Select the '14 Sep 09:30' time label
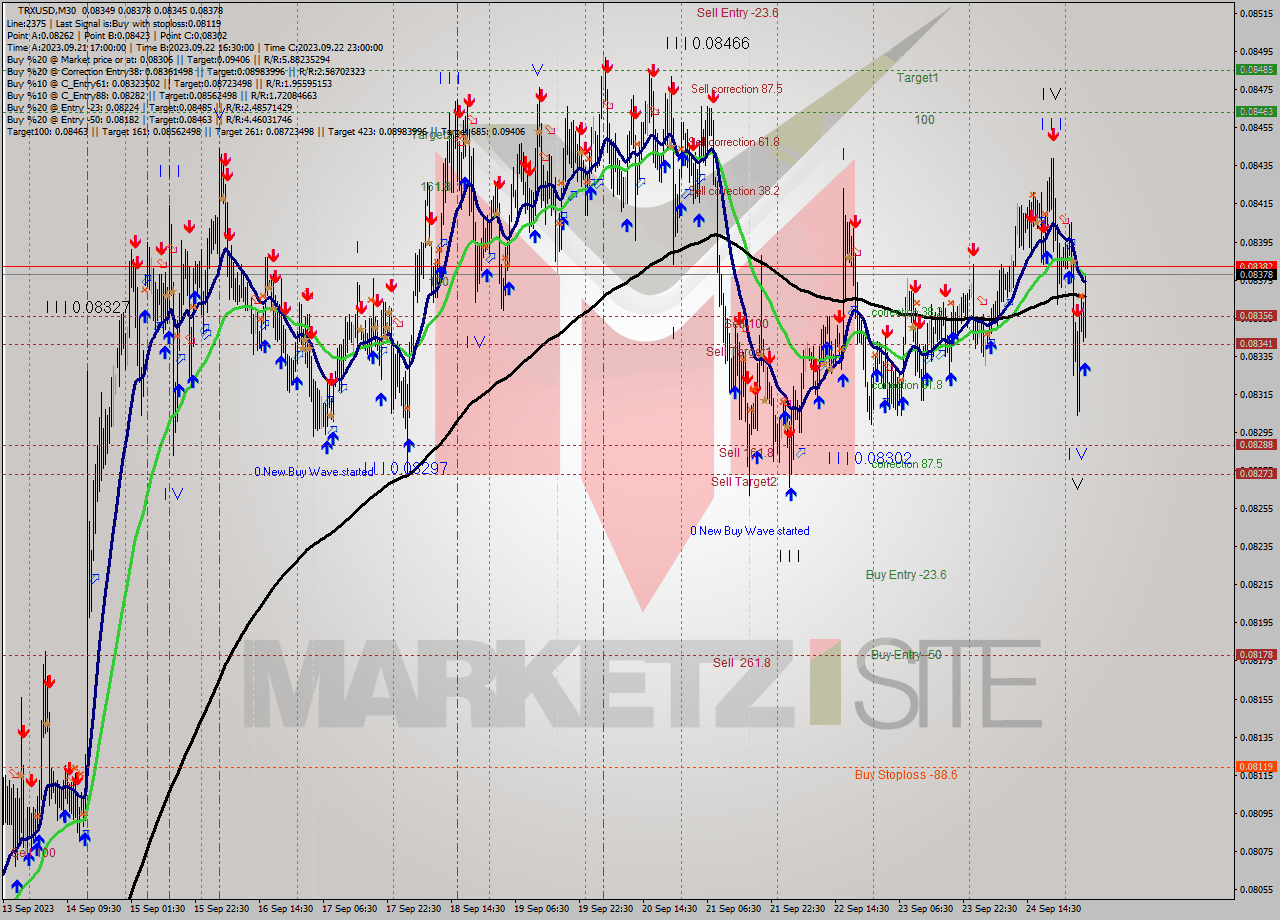The width and height of the screenshot is (1280, 920). [x=92, y=909]
